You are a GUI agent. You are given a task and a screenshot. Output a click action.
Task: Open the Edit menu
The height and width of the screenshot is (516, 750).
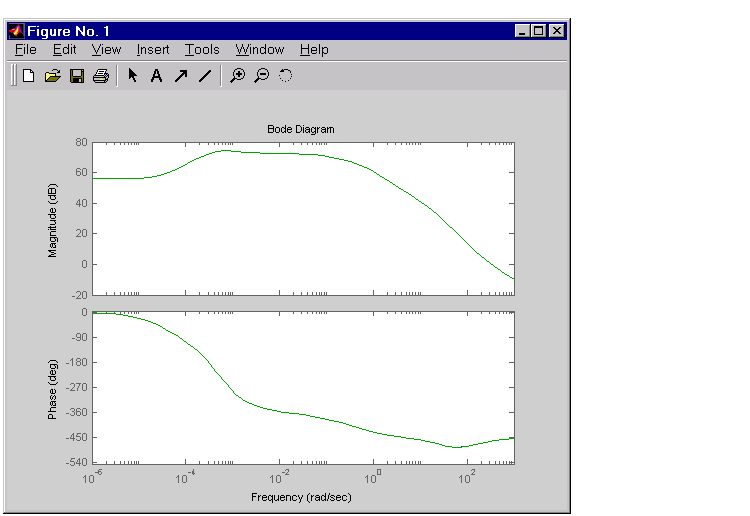pyautogui.click(x=64, y=49)
